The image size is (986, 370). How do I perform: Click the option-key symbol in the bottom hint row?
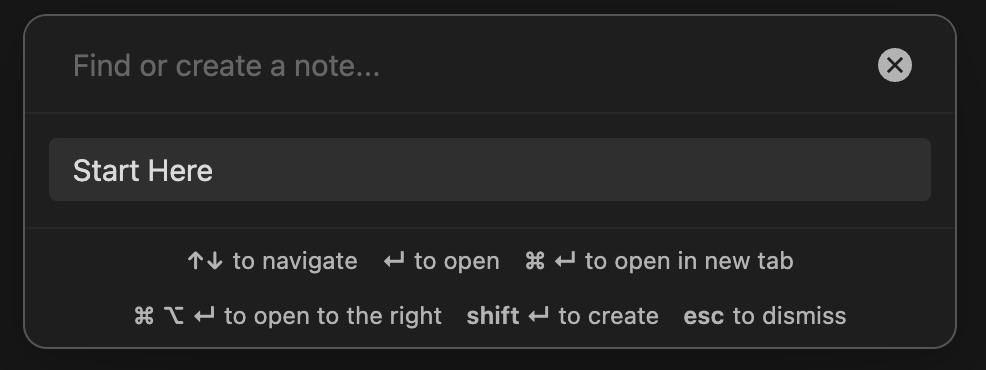point(174,316)
